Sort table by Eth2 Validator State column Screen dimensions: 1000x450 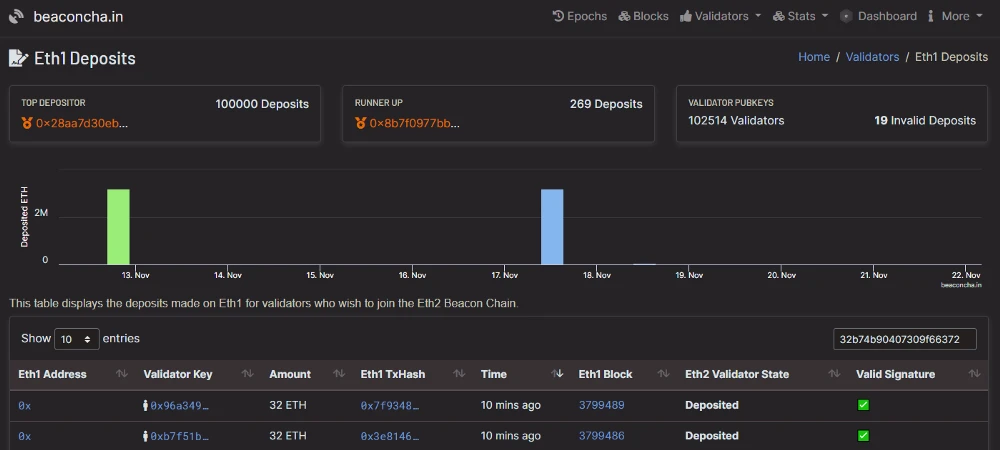click(x=762, y=374)
